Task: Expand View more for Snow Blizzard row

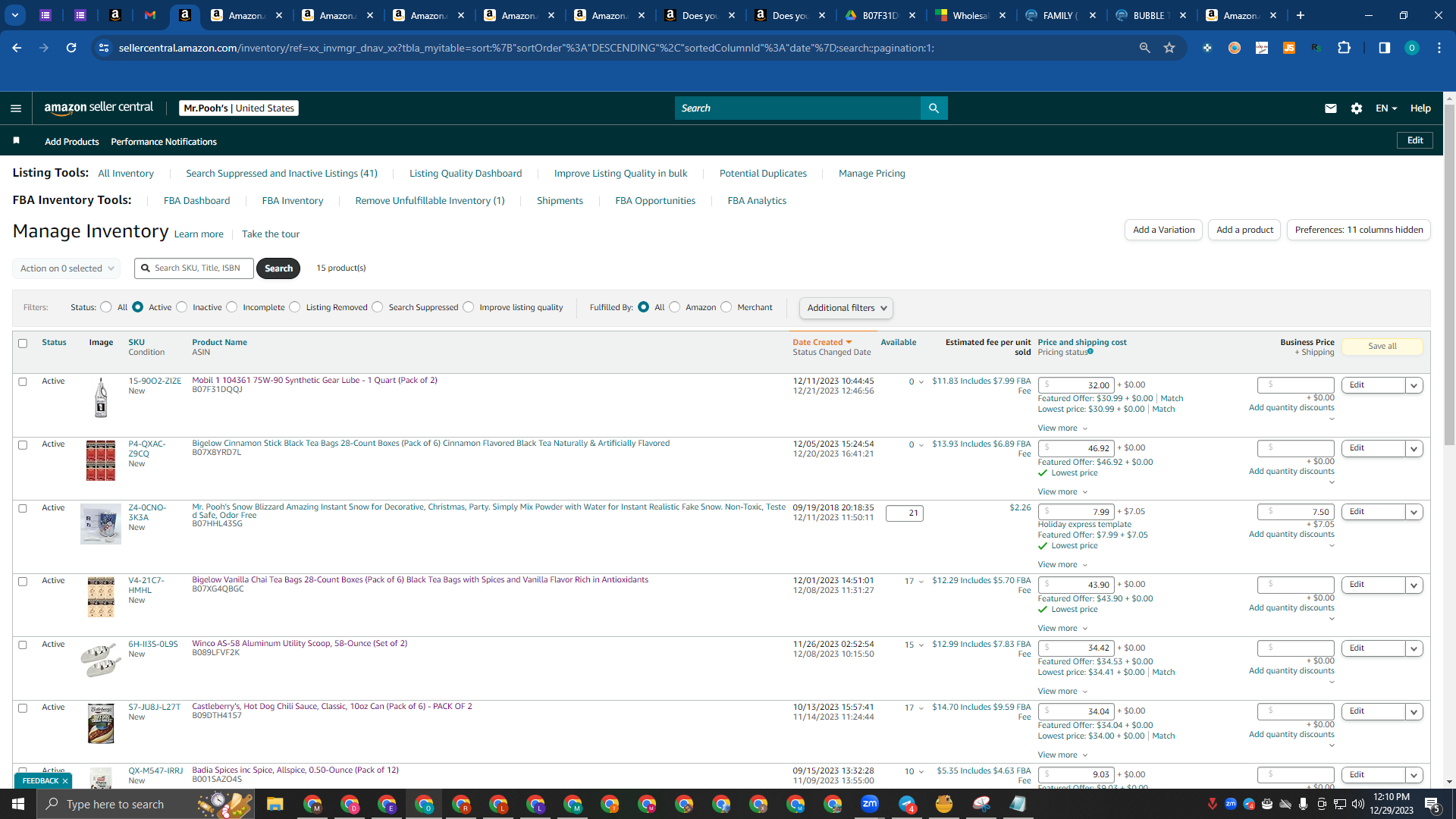Action: (1062, 565)
